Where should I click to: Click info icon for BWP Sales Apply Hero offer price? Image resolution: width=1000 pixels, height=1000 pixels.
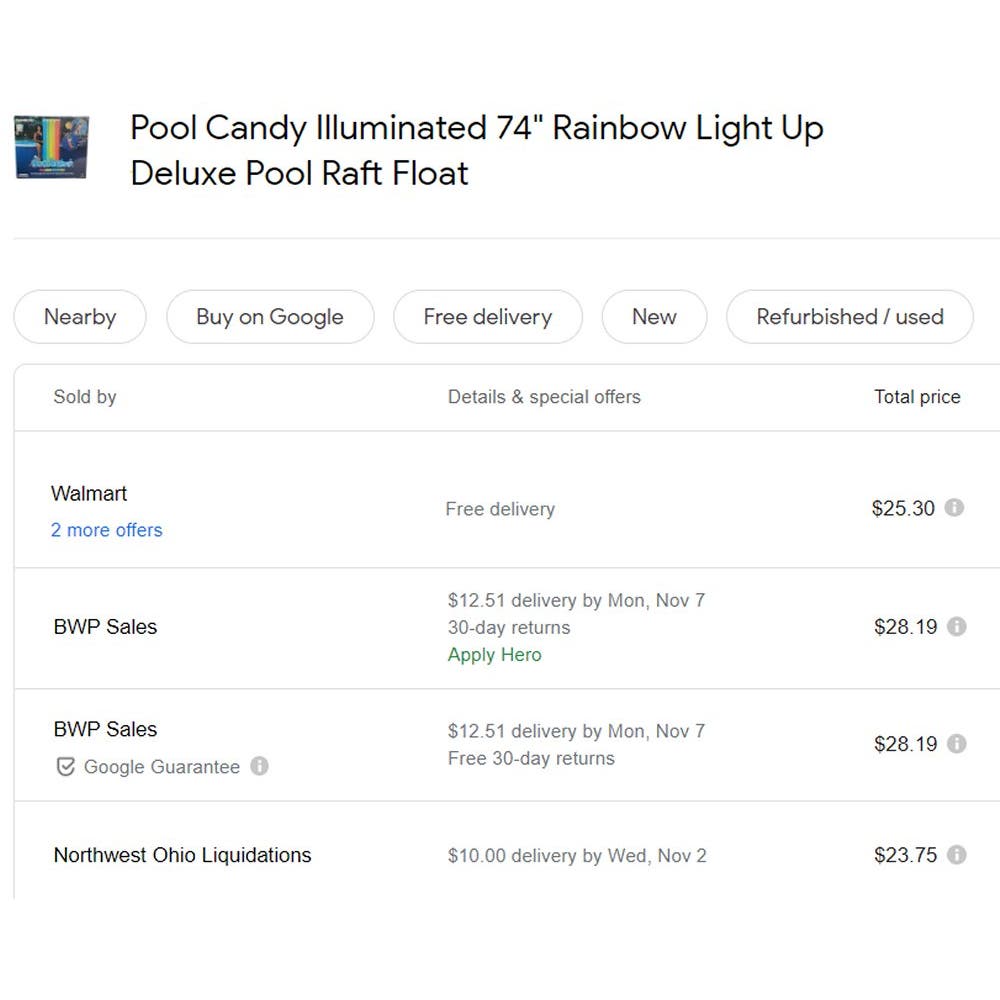point(956,627)
